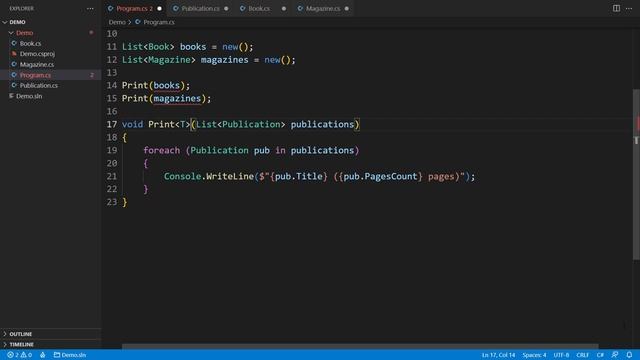The height and width of the screenshot is (360, 640).
Task: Open Demo.sln in Explorer tree
Action: (29, 96)
